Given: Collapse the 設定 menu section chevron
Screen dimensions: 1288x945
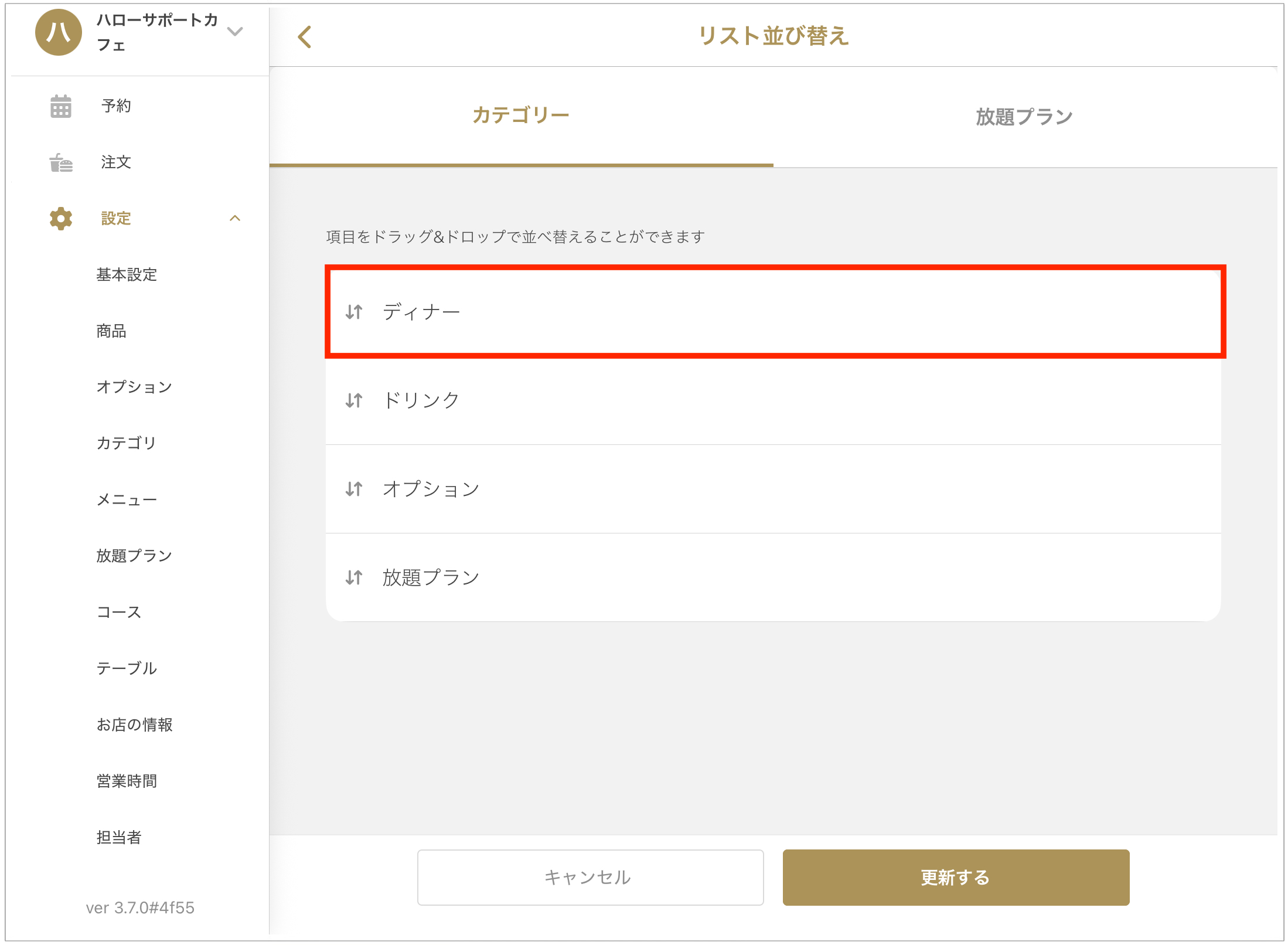Looking at the screenshot, I should click(235, 219).
